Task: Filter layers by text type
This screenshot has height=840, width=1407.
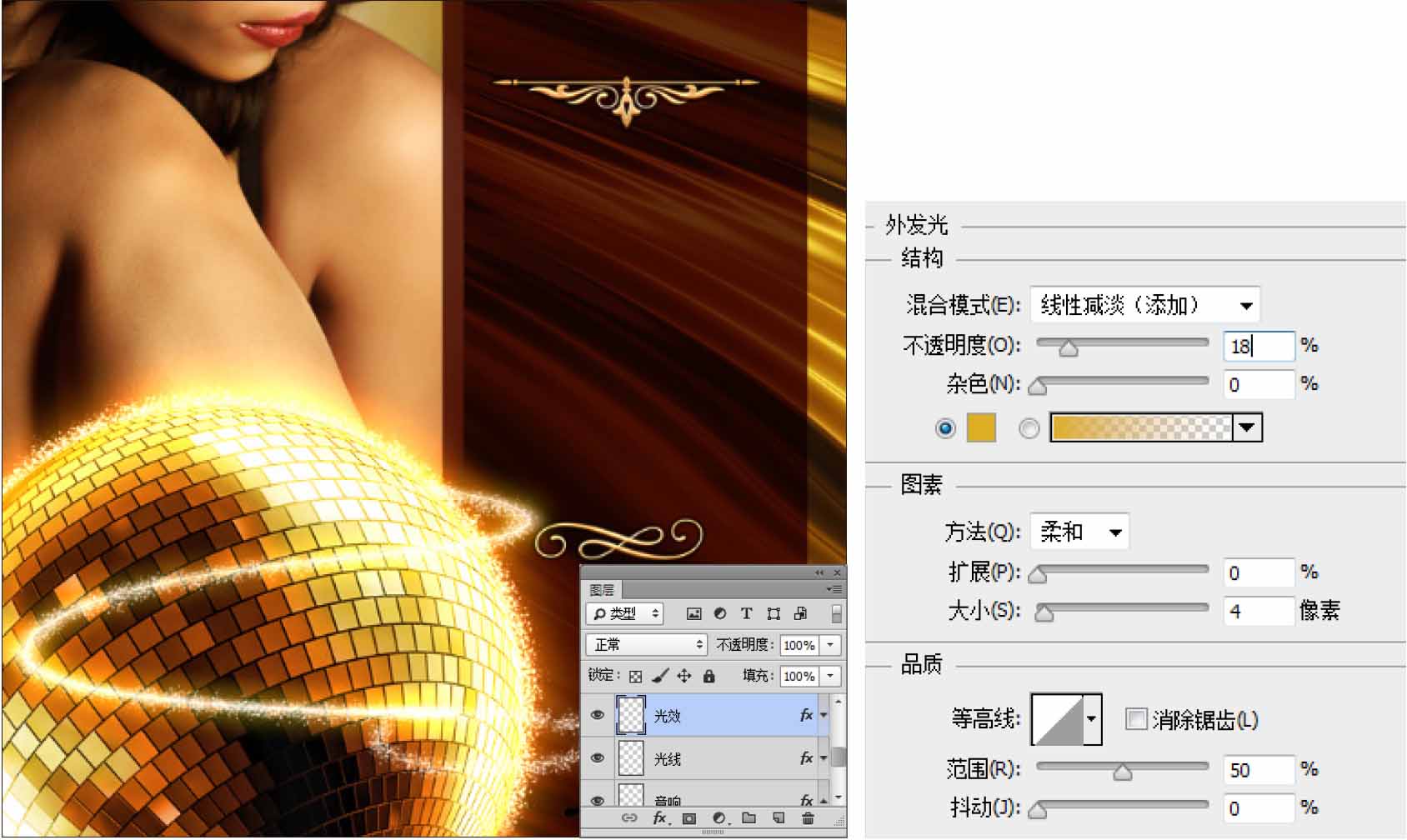Action: pos(746,614)
